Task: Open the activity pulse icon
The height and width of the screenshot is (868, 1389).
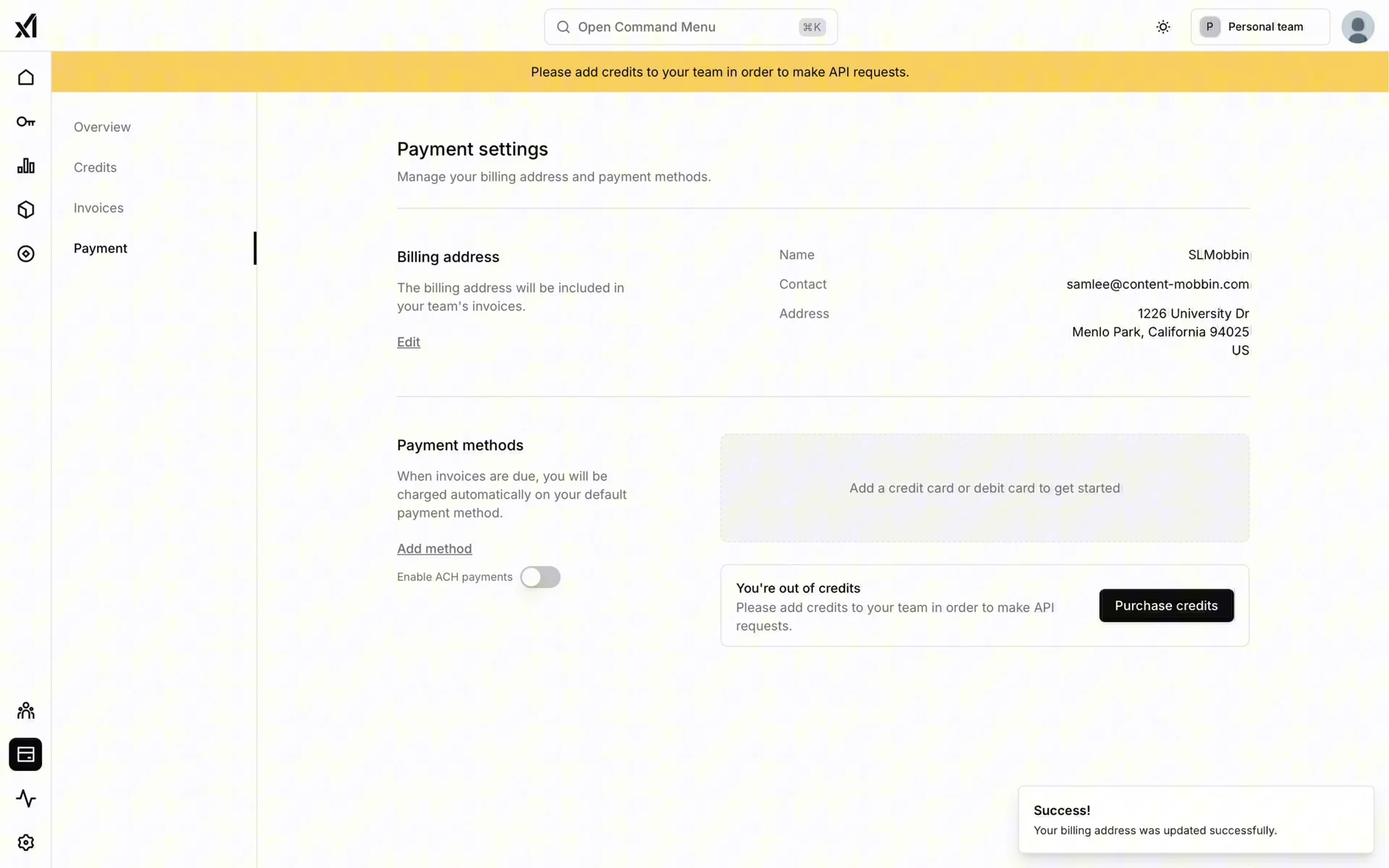Action: 26,799
